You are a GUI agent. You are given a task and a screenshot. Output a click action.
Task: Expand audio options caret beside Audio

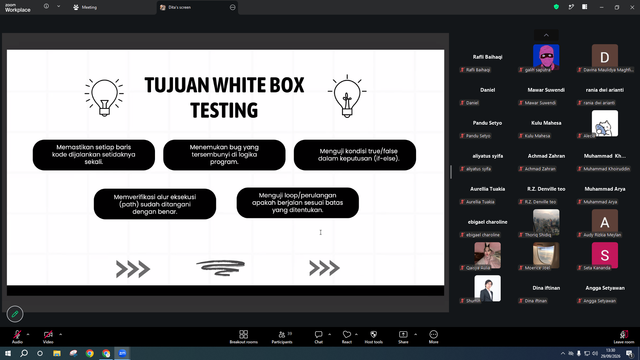pyautogui.click(x=28, y=334)
